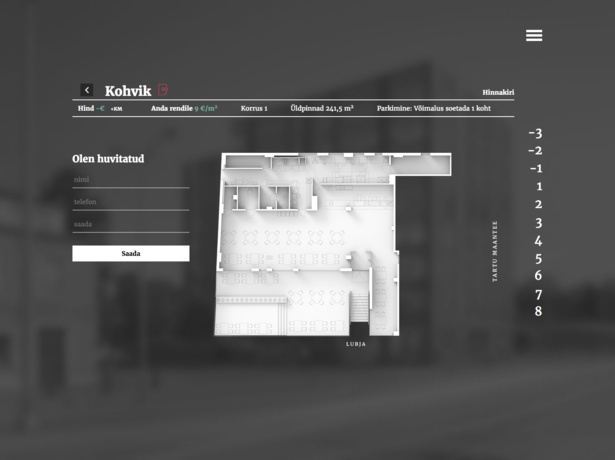Focus the nimi input field
Image resolution: width=615 pixels, height=460 pixels.
(130, 180)
